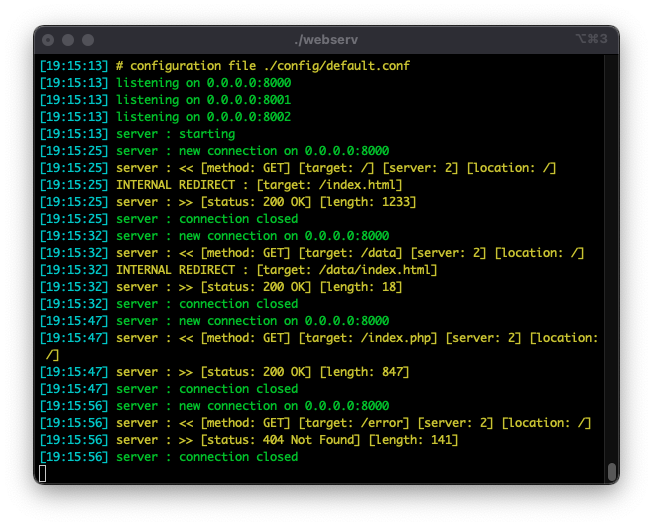This screenshot has width=653, height=526.
Task: Click the status 200 OK length 18 line
Action: (221, 287)
